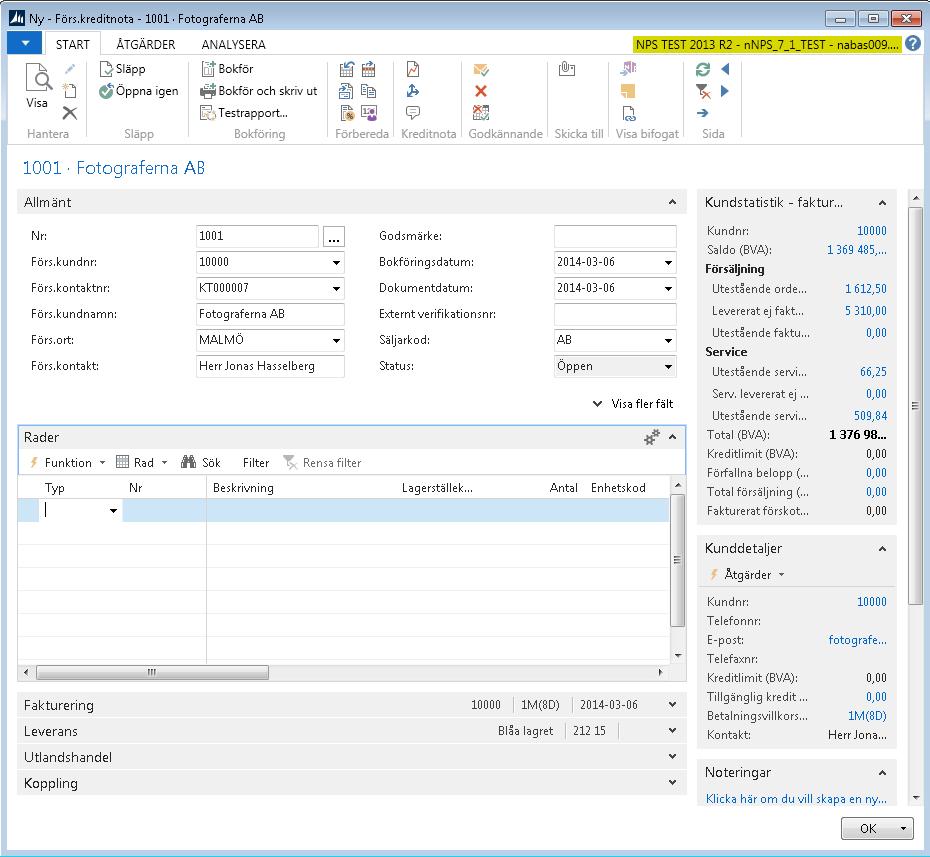Screen dimensions: 930x857
Task: Click the Klicka här note creation link
Action: (x=796, y=799)
